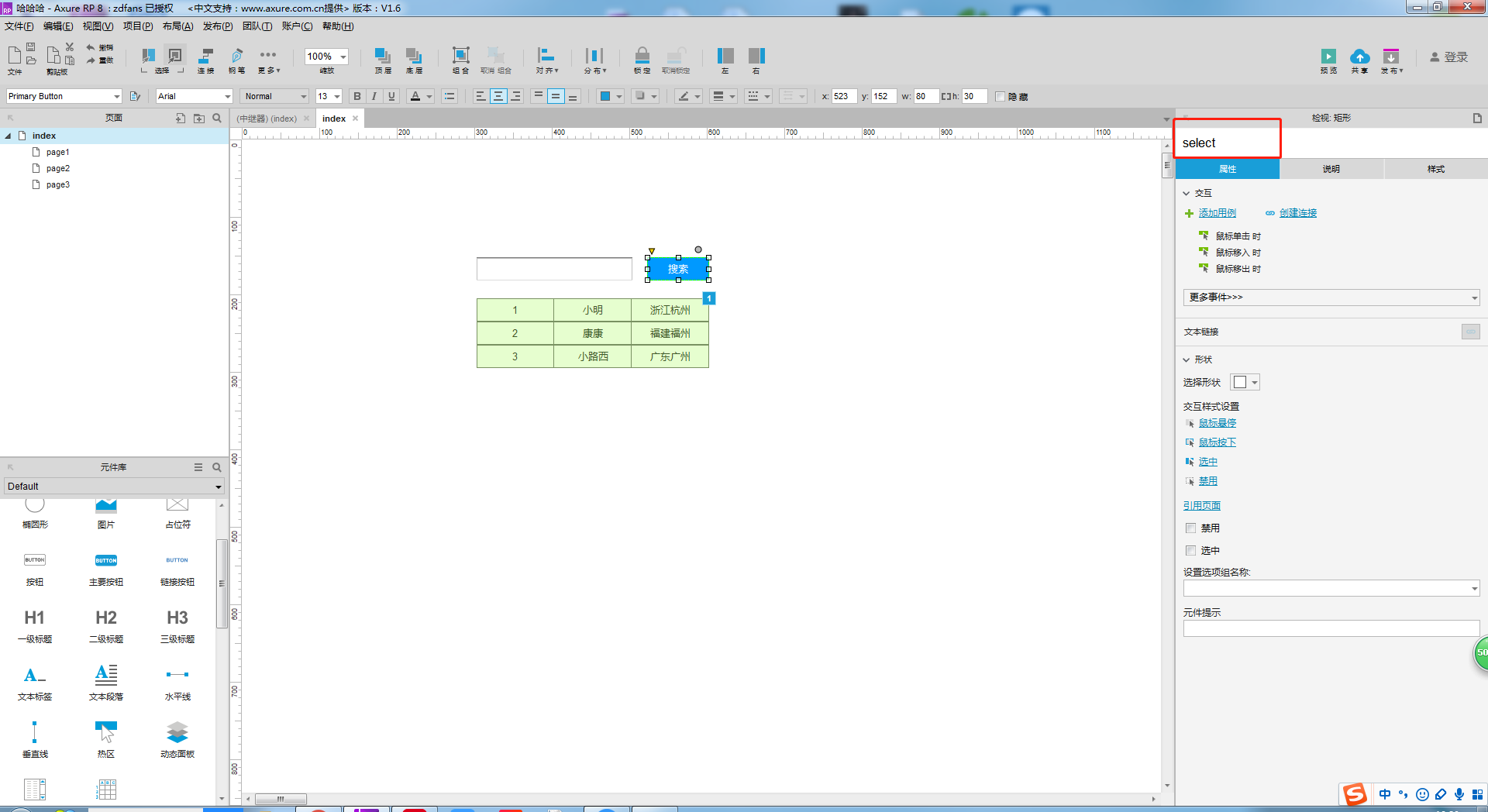Viewport: 1488px width, 812px height.
Task: Check the selected (选中) checkbox
Action: (1190, 551)
